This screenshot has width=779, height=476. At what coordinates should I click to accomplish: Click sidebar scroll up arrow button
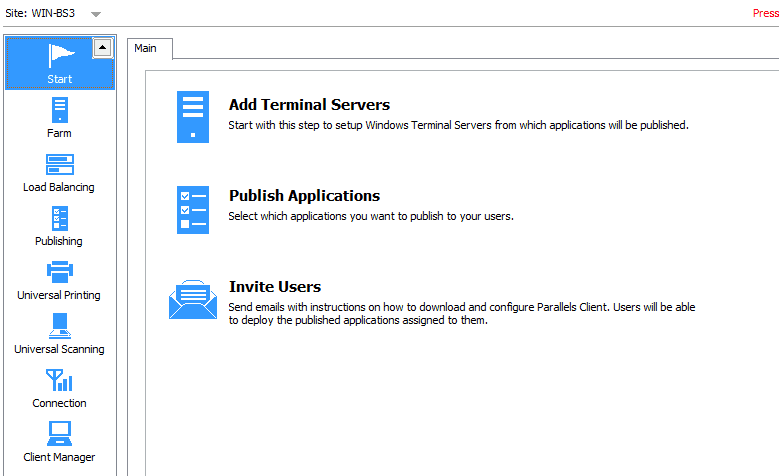point(102,48)
